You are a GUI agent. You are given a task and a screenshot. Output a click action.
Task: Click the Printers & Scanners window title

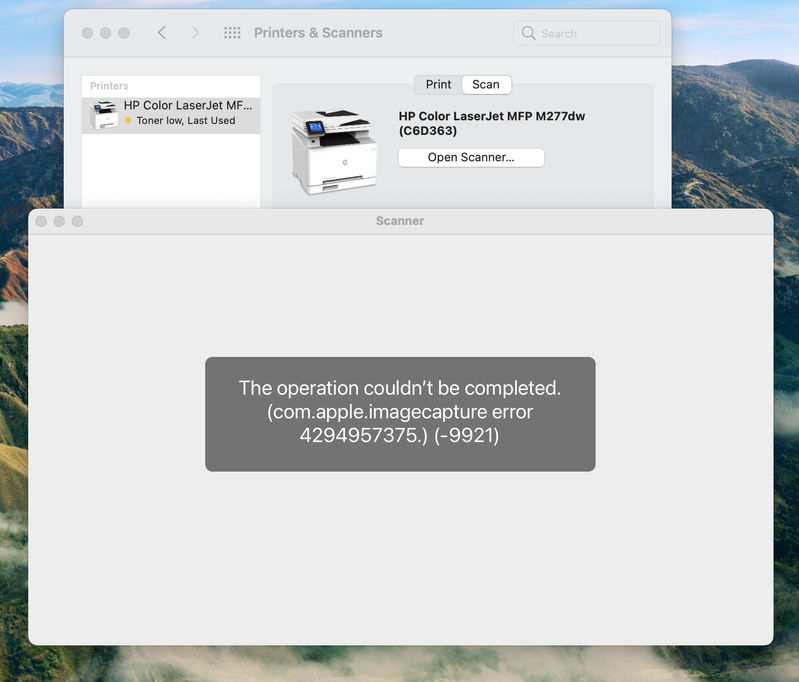pyautogui.click(x=318, y=33)
